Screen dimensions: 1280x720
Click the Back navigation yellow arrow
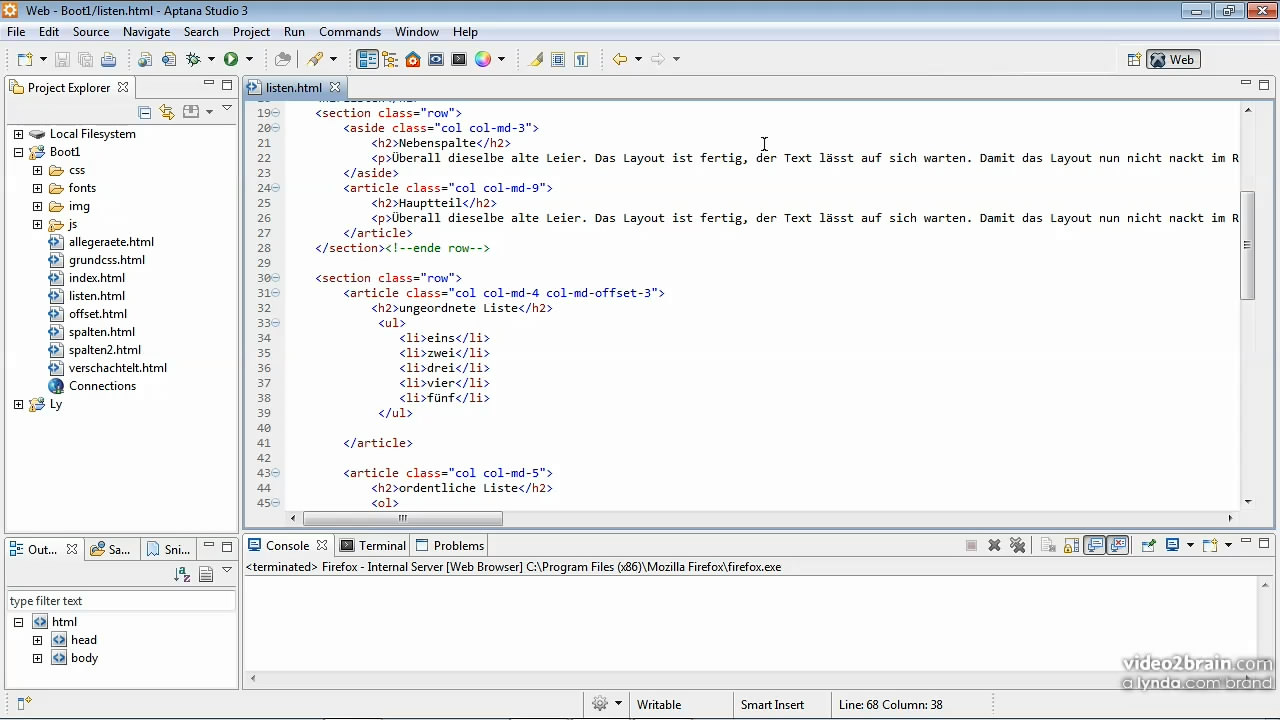[x=620, y=59]
